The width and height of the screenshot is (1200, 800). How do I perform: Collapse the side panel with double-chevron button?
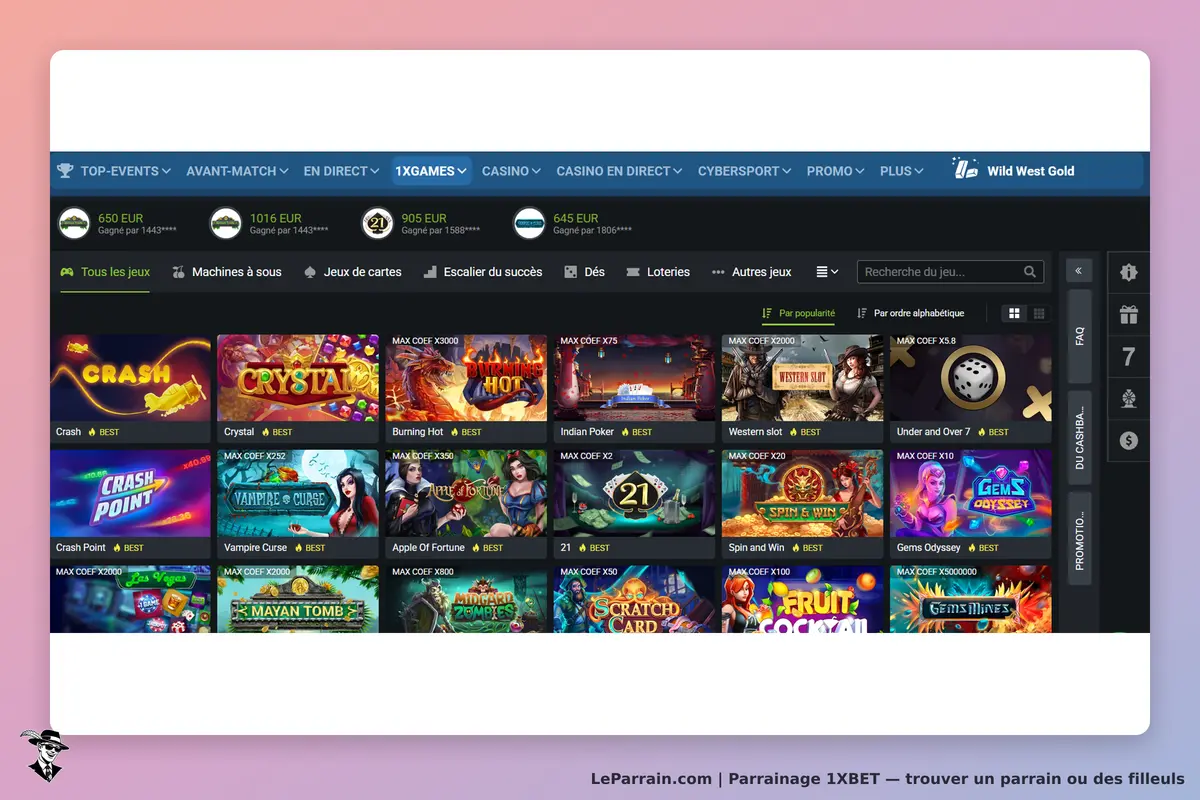point(1079,271)
